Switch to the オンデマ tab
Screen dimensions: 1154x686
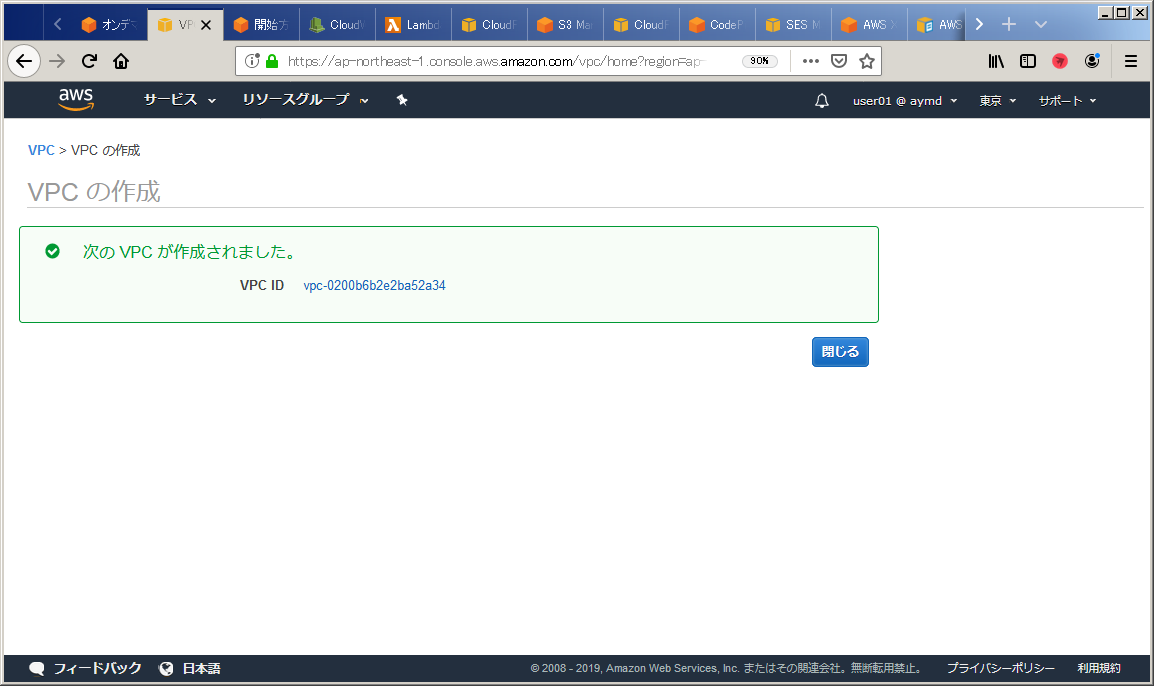[108, 24]
